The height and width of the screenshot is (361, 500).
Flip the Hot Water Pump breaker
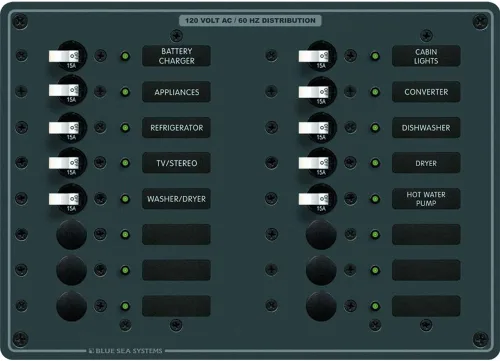pos(314,199)
